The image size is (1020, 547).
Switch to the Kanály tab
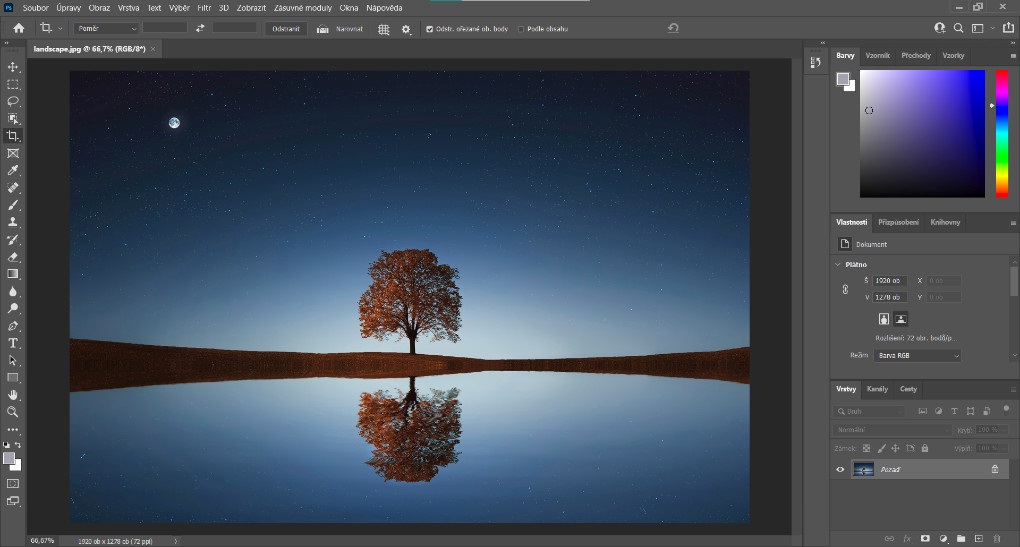876,389
